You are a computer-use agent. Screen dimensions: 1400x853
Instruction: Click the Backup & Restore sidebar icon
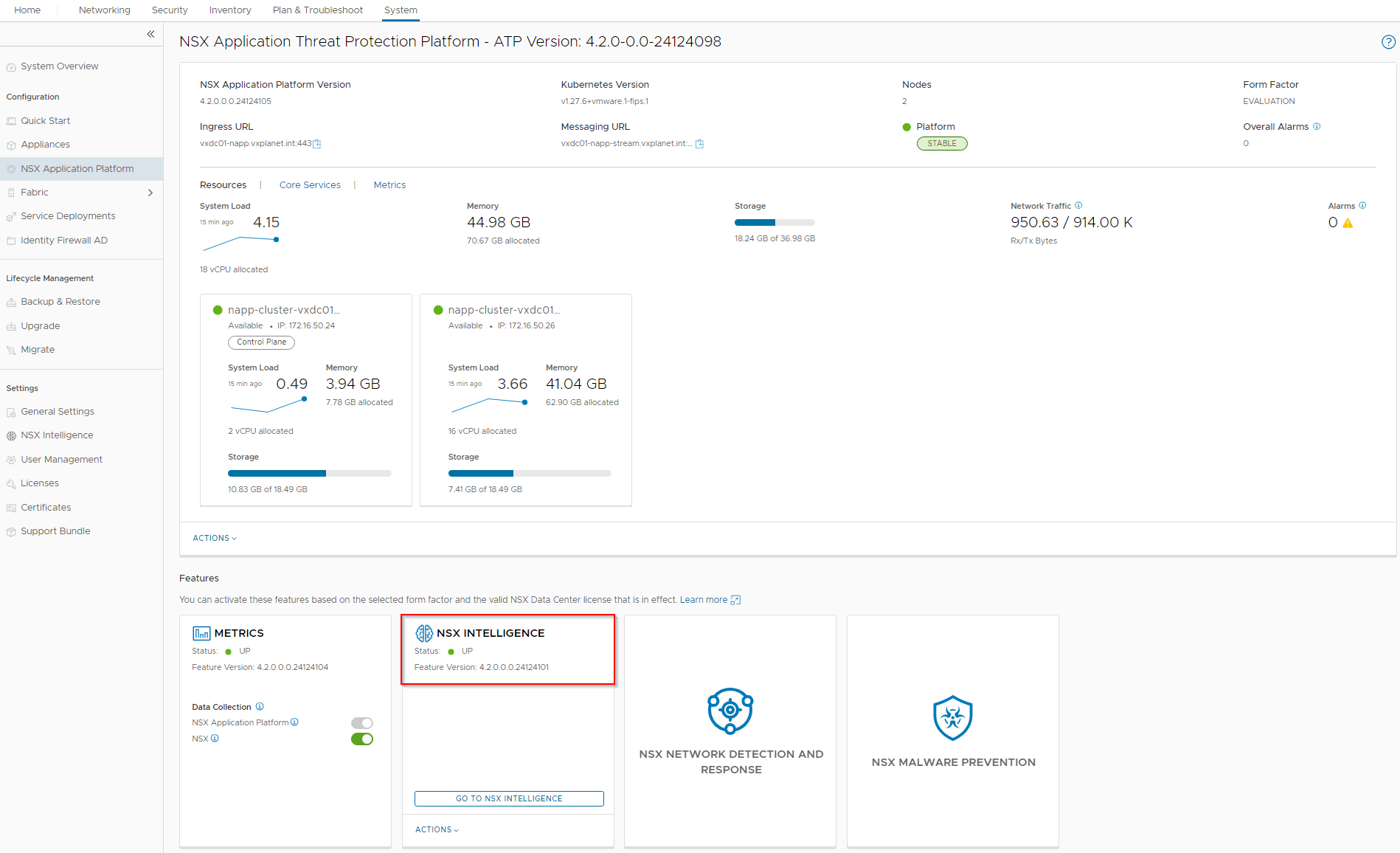coord(11,303)
